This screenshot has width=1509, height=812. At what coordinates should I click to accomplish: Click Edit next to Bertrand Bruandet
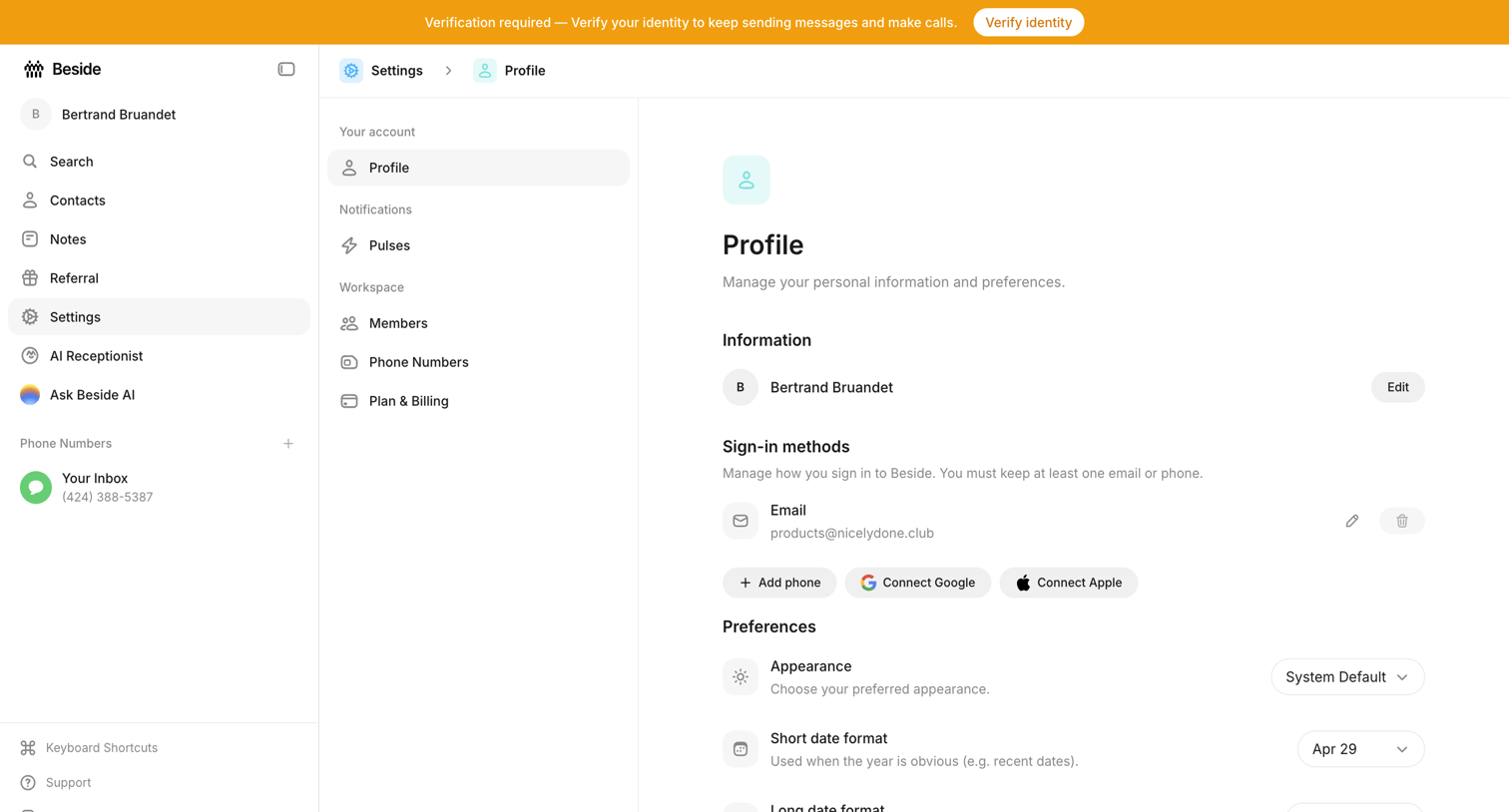[x=1397, y=387]
